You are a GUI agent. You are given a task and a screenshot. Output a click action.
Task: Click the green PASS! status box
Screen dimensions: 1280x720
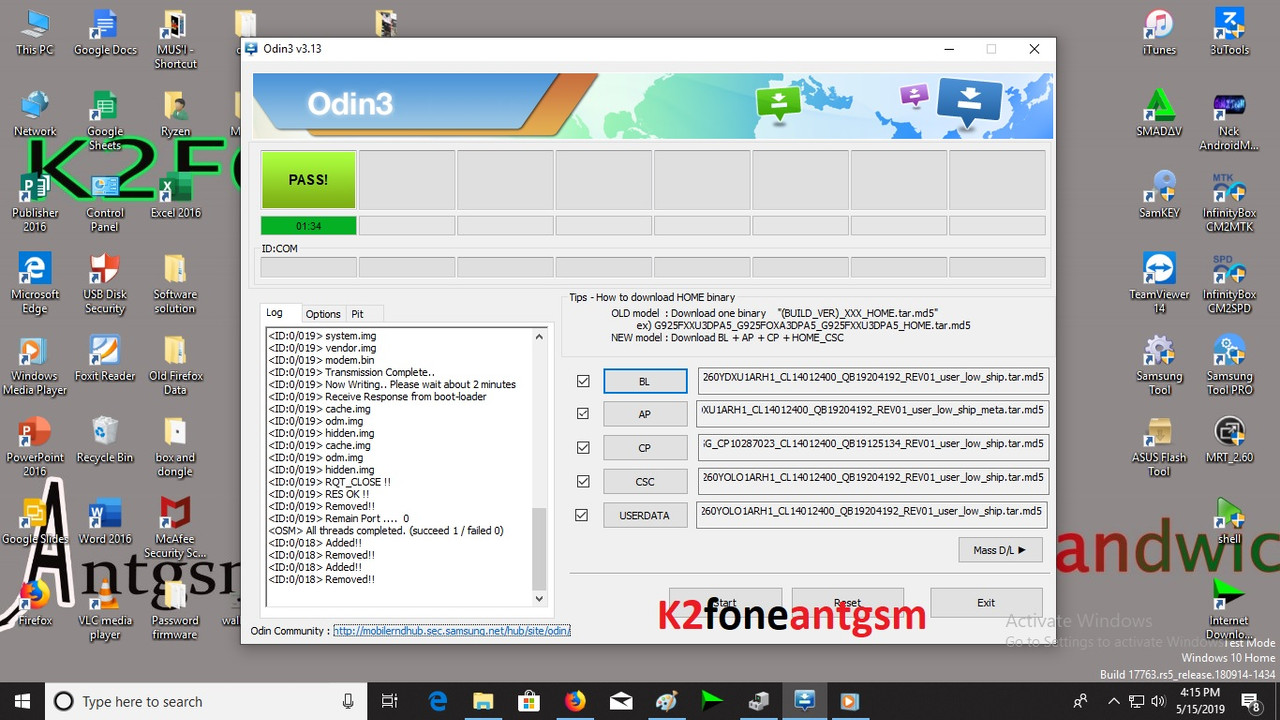coord(308,180)
